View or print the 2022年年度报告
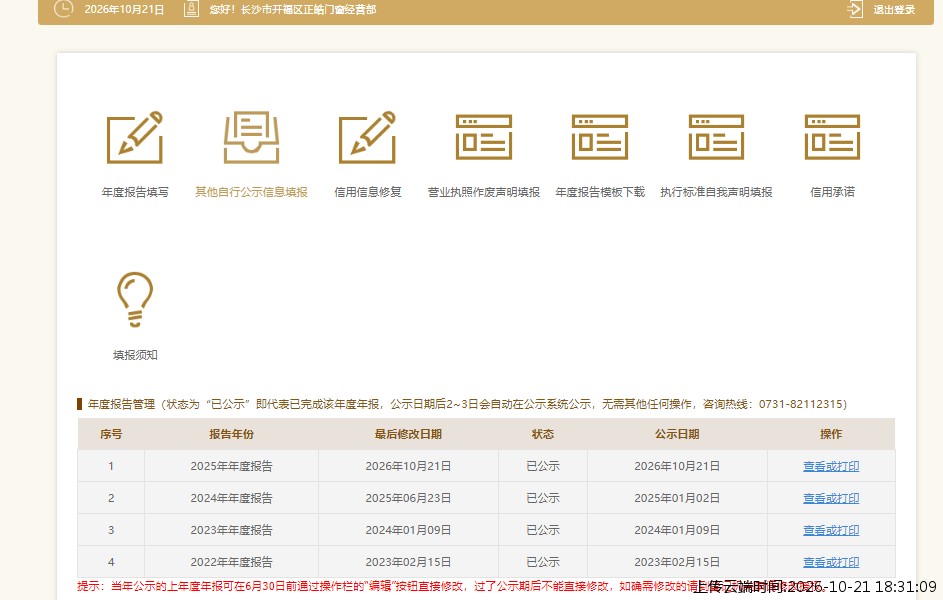 pos(831,562)
